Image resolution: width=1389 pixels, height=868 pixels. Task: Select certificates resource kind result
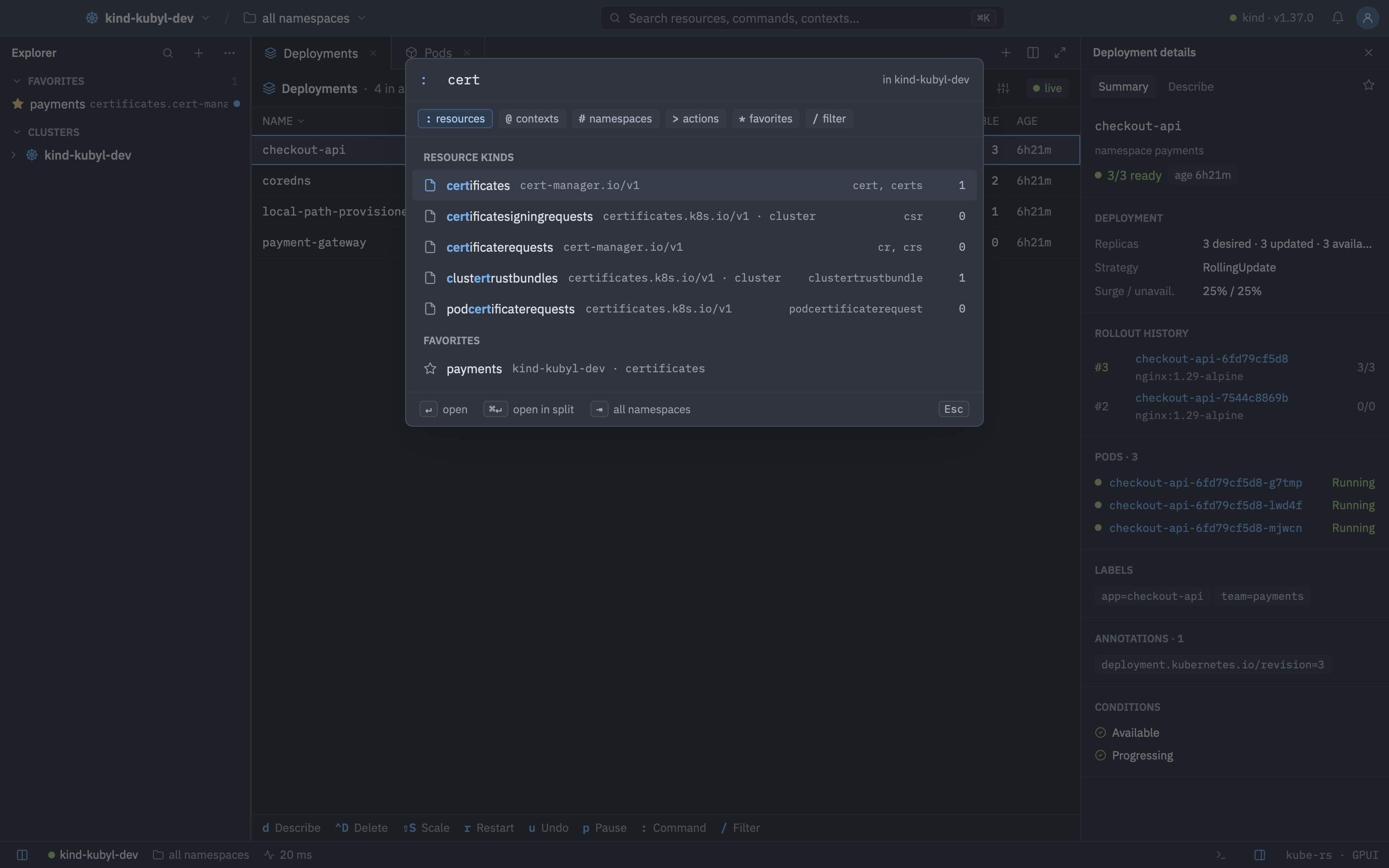pyautogui.click(x=694, y=186)
